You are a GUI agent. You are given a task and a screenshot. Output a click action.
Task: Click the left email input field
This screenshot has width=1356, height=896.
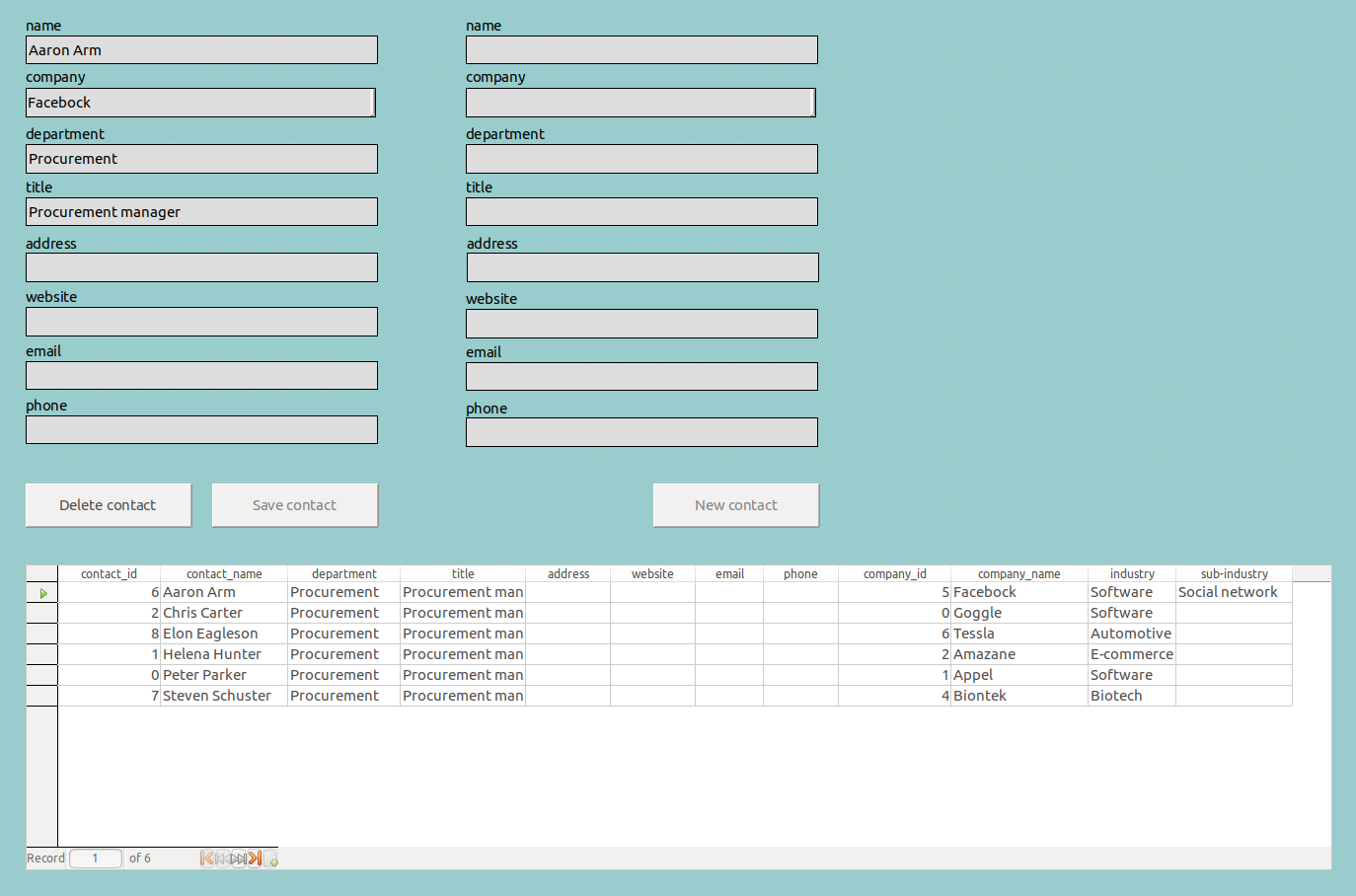pos(201,375)
